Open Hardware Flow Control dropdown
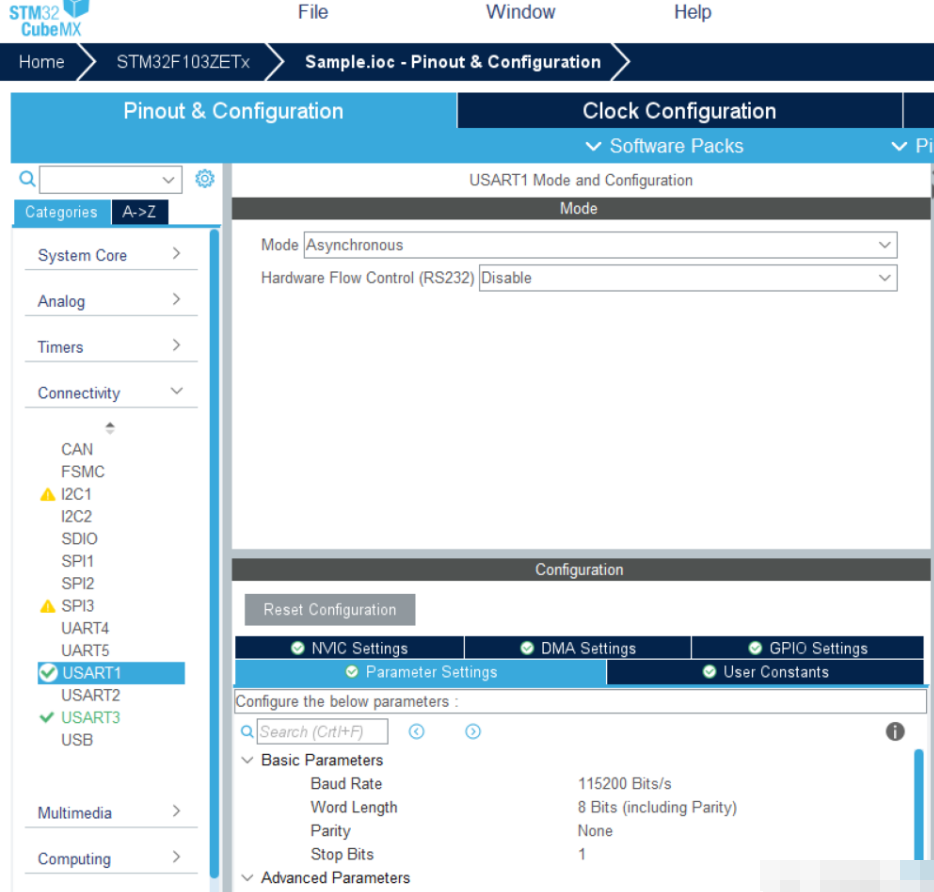 [688, 278]
